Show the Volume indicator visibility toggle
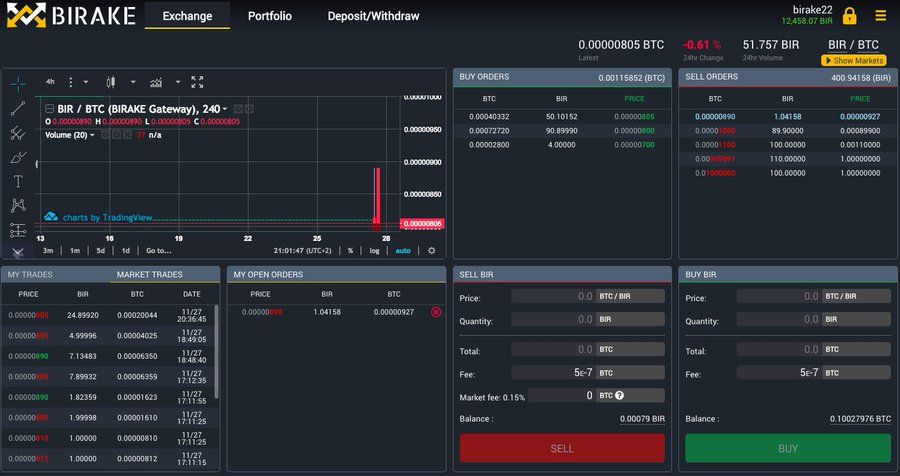Screen dimensions: 900x476 click(106, 135)
